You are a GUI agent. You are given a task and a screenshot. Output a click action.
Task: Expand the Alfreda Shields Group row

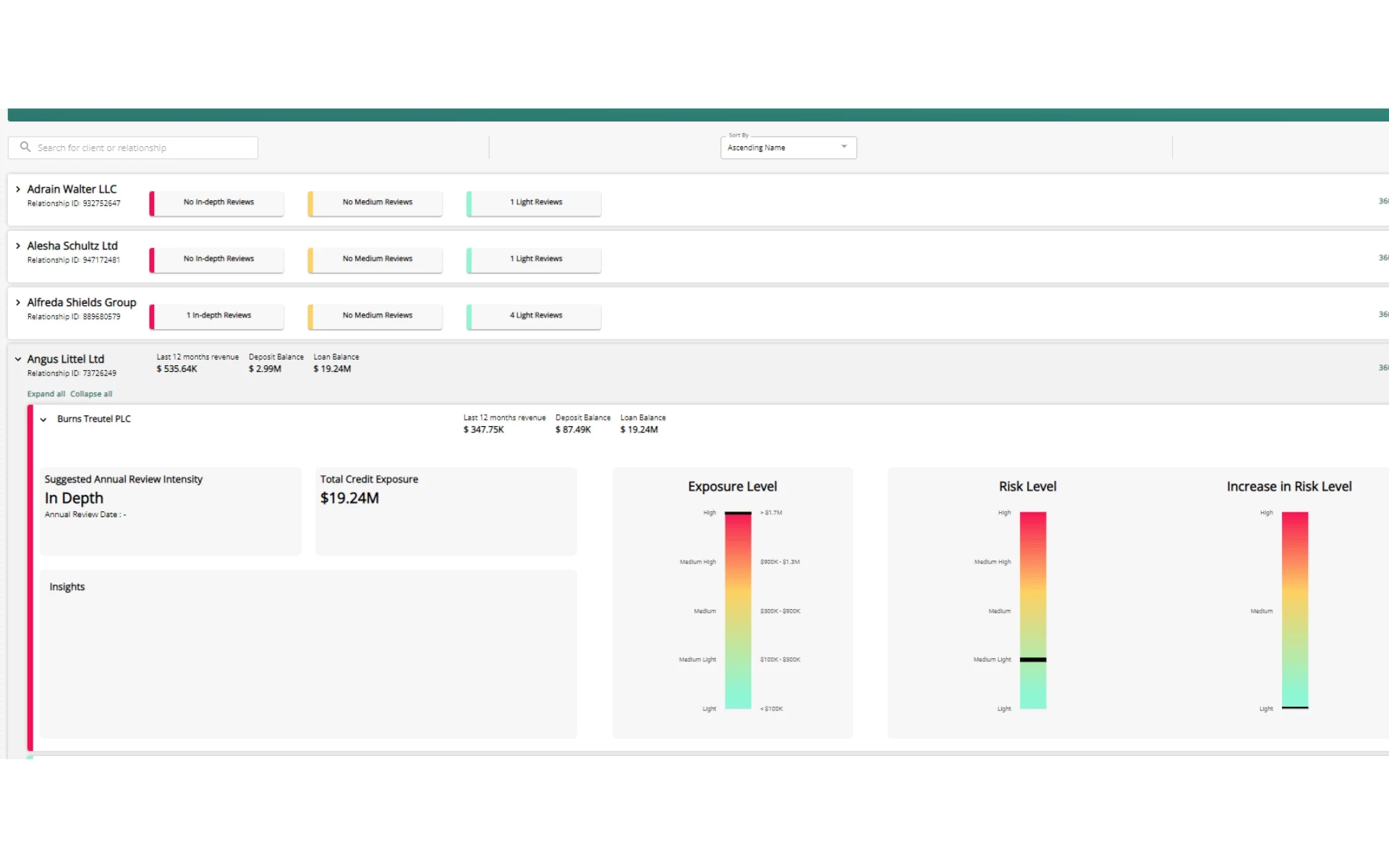pos(18,302)
